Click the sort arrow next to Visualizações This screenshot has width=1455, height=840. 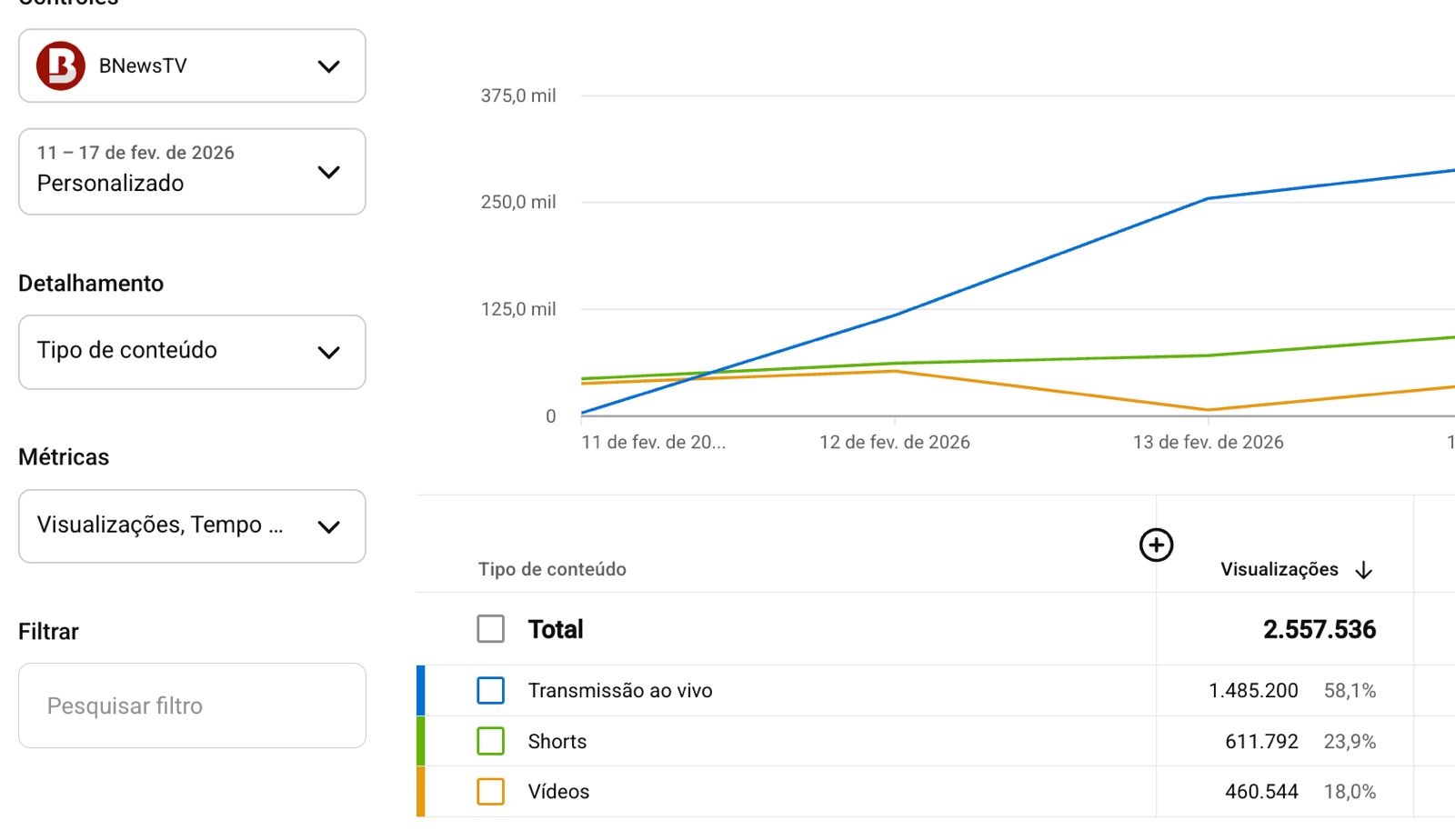1363,570
